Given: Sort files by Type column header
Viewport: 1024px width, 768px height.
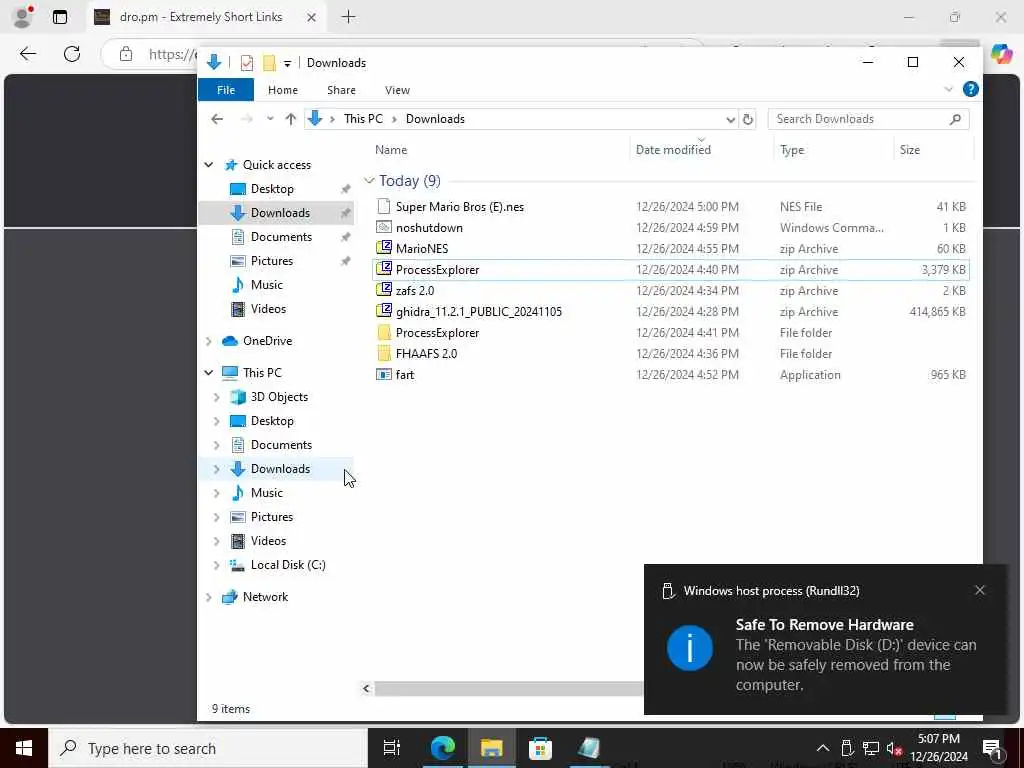Looking at the screenshot, I should point(792,150).
